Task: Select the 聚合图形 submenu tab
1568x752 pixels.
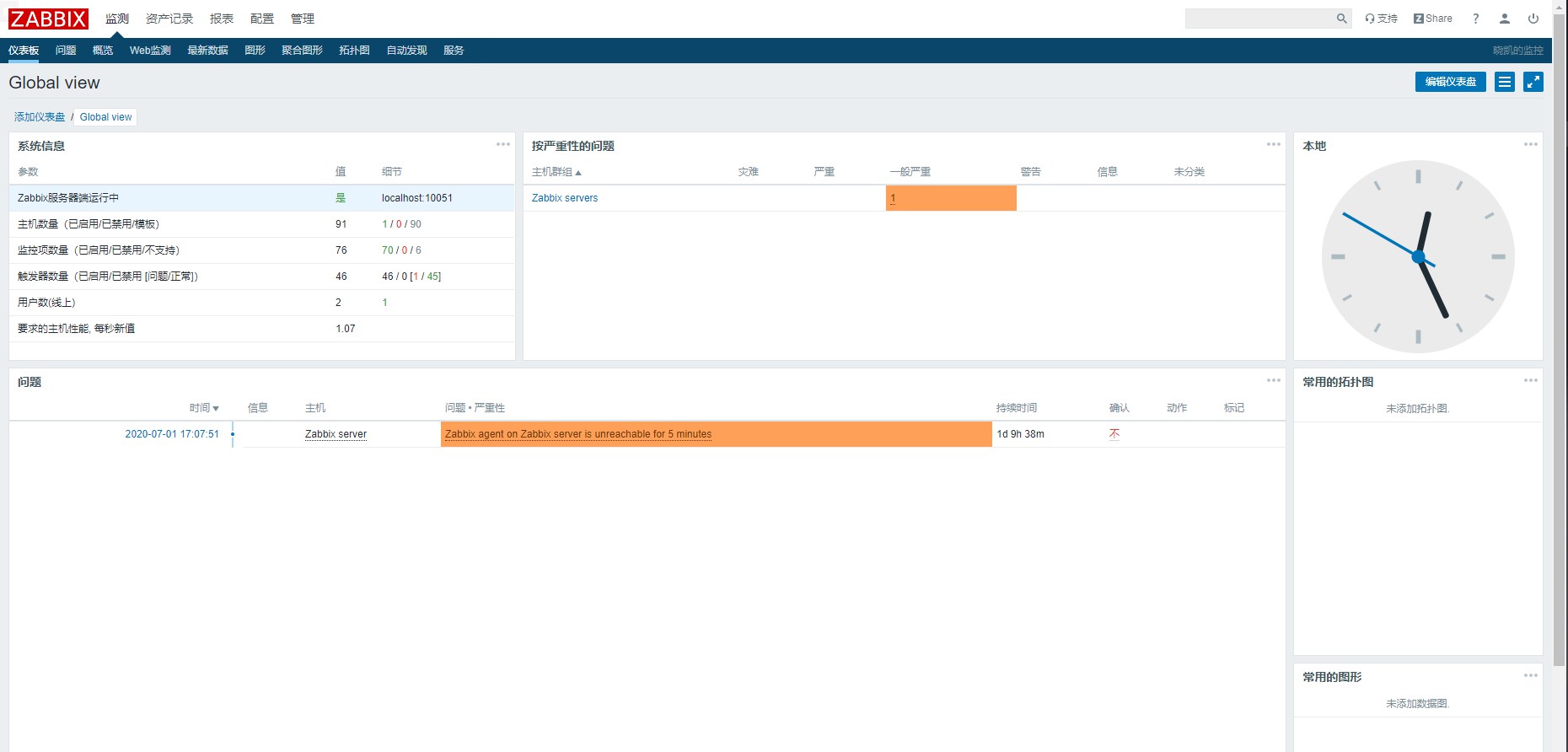Action: 302,51
